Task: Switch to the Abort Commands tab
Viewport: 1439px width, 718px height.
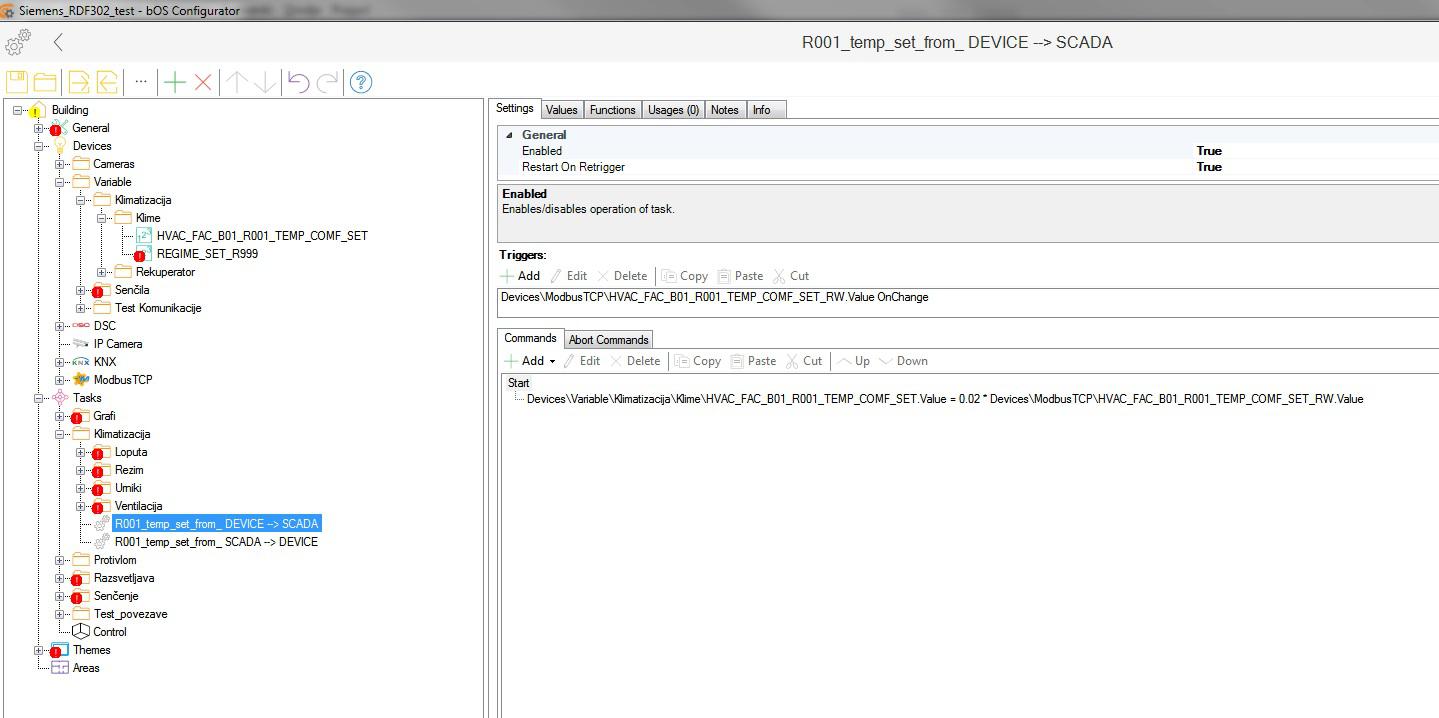Action: point(609,340)
